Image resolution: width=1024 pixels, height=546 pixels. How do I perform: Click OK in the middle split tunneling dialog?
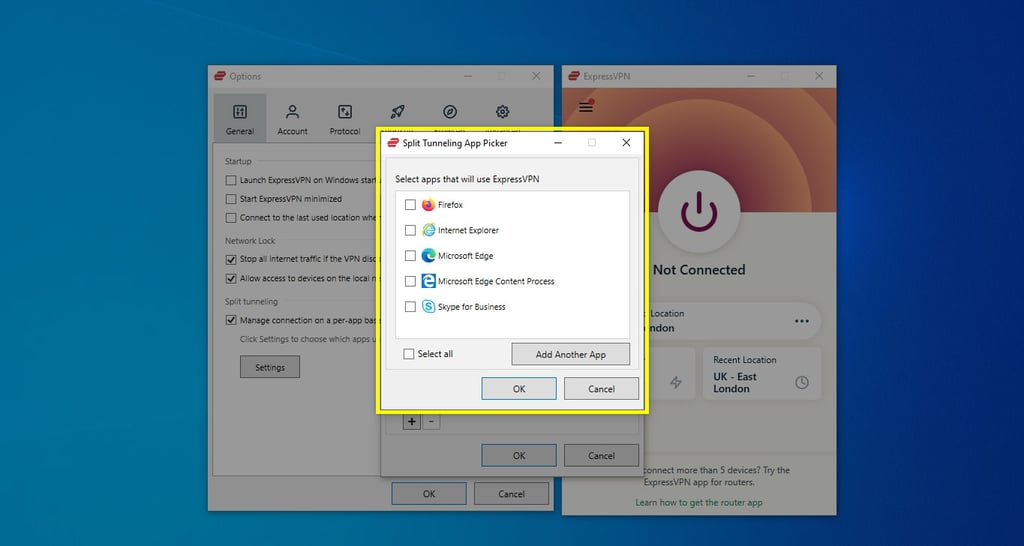tap(519, 456)
